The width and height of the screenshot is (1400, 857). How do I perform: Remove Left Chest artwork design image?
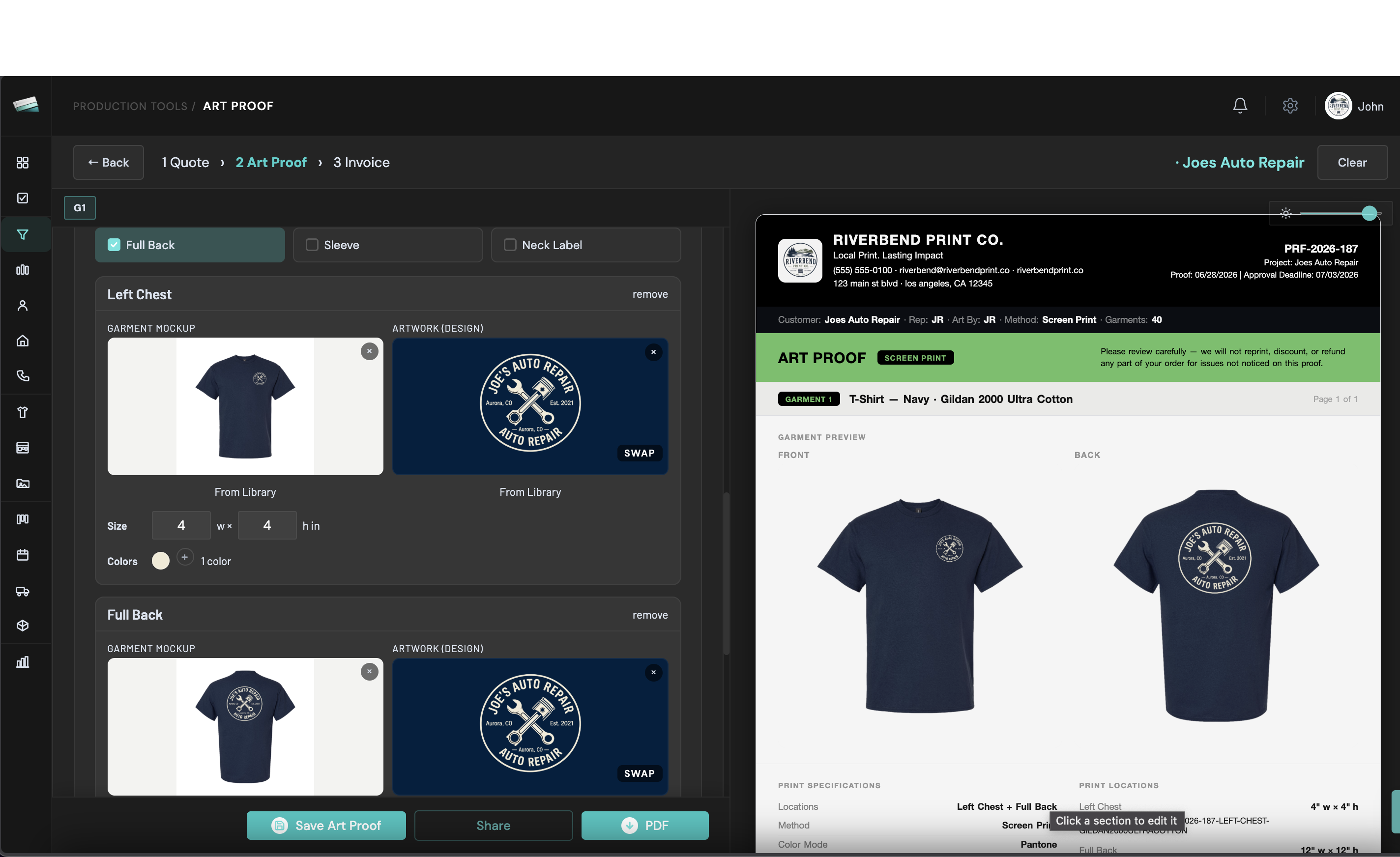(x=653, y=352)
